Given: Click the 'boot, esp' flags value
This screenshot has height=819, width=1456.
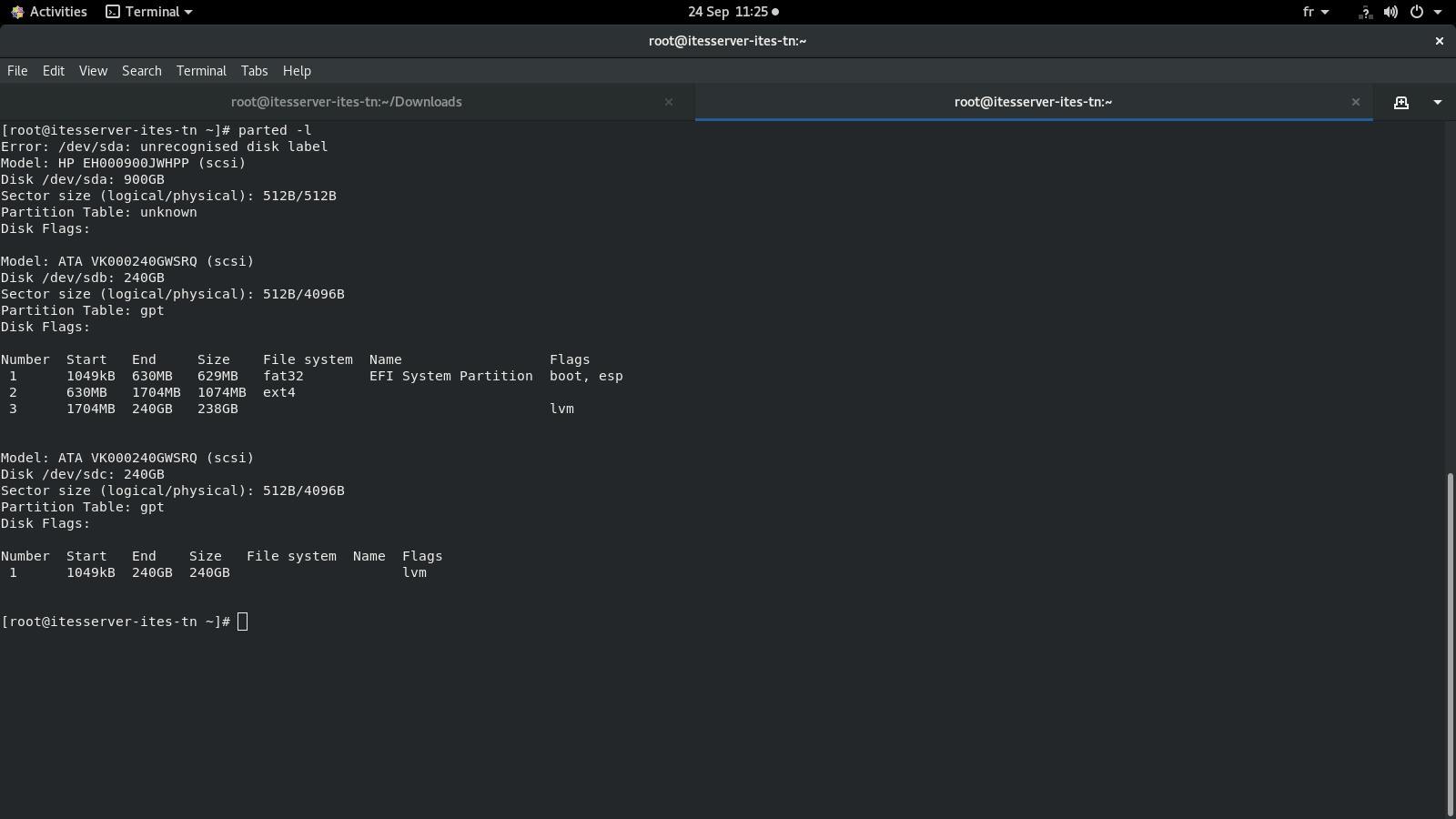Looking at the screenshot, I should tap(586, 376).
